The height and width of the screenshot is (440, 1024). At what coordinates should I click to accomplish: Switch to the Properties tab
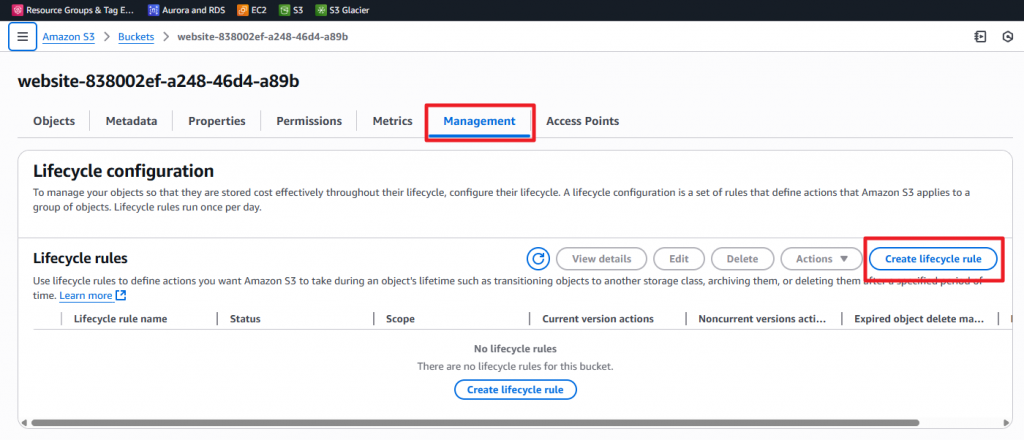[217, 121]
